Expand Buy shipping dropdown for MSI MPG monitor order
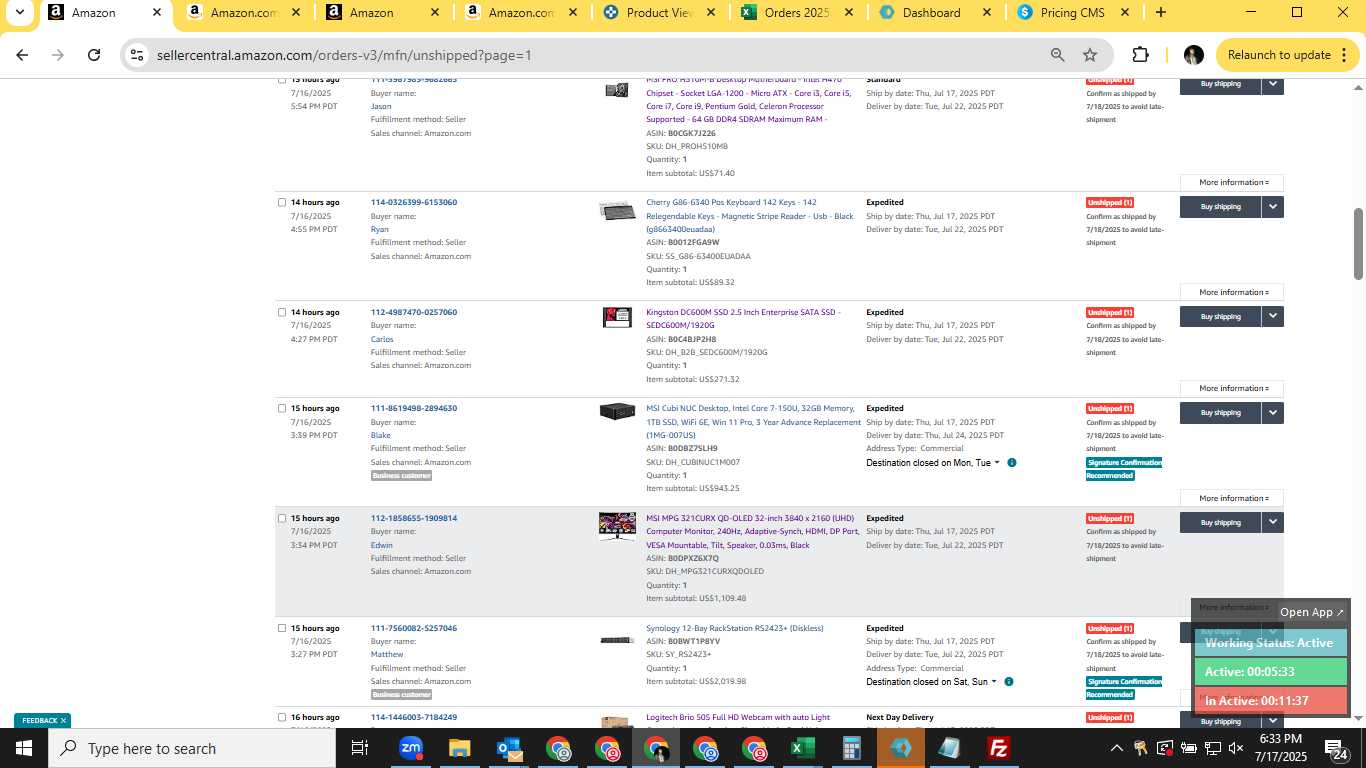The height and width of the screenshot is (768, 1366). click(1273, 523)
